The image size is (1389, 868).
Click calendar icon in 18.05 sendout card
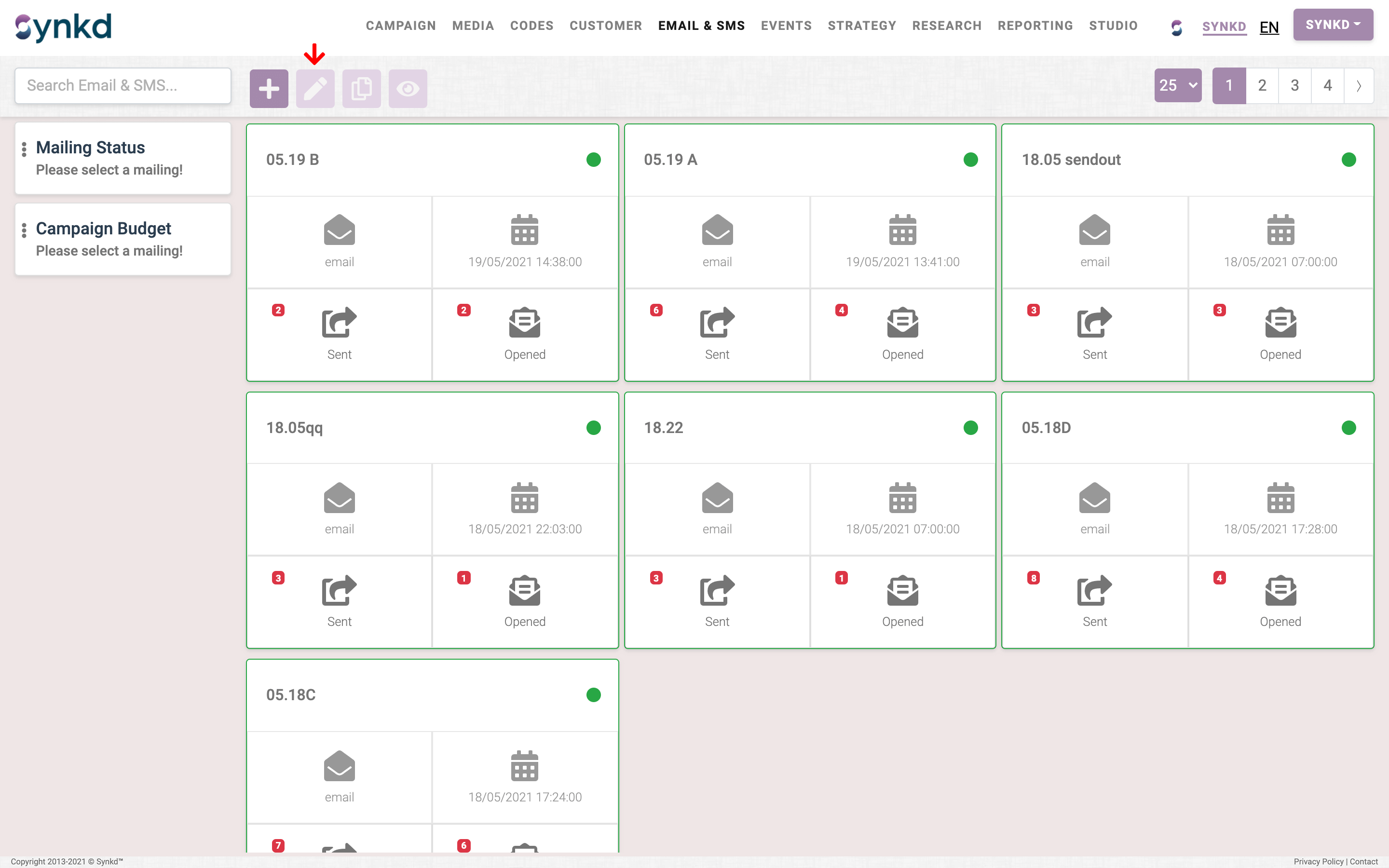(1280, 230)
